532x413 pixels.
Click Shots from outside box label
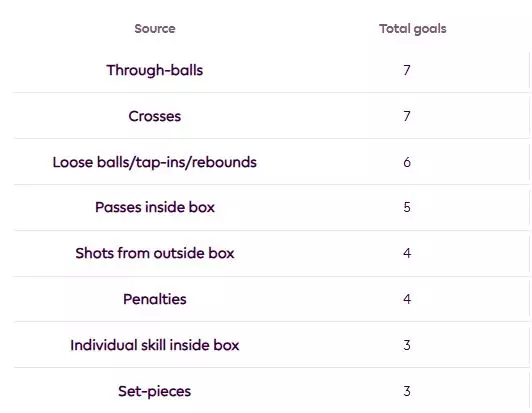tap(155, 253)
